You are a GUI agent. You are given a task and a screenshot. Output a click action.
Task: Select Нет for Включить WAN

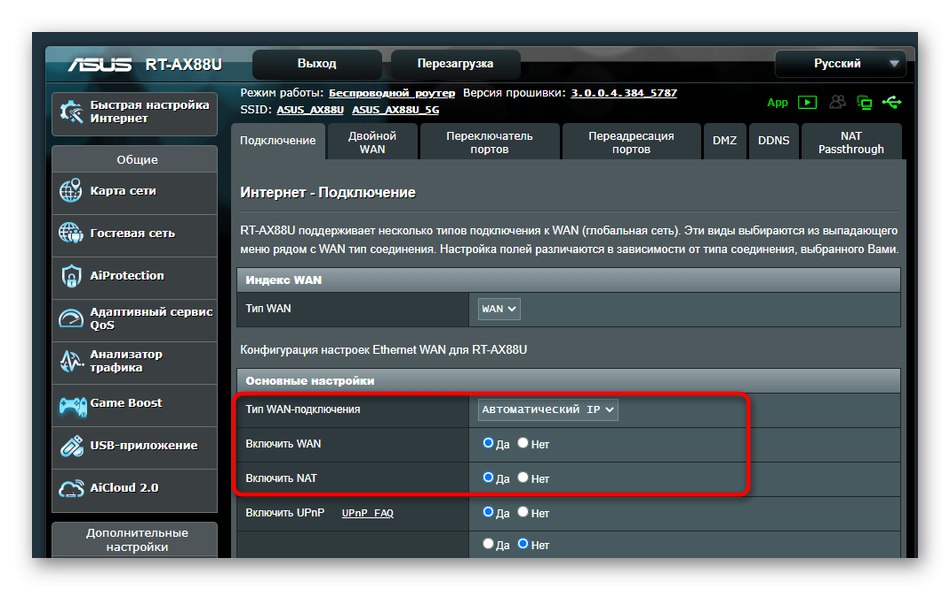[x=523, y=443]
